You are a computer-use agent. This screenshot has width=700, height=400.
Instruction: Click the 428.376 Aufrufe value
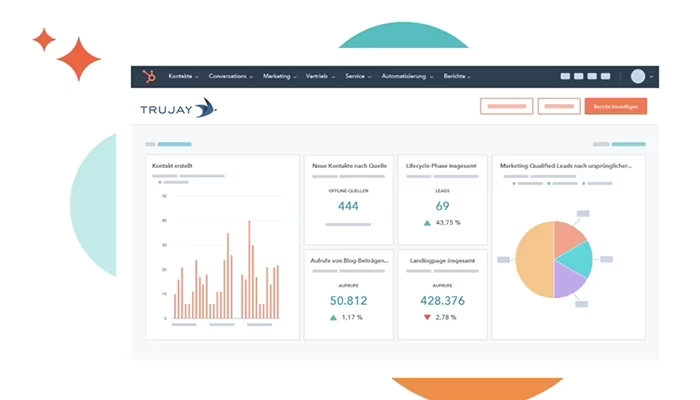[442, 301]
